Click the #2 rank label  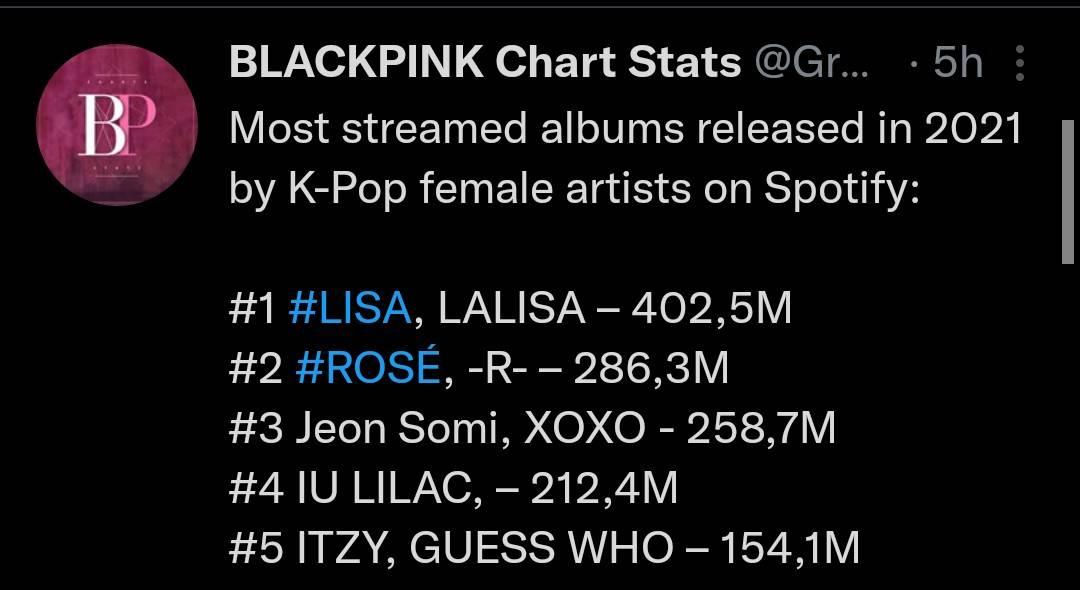pyautogui.click(x=256, y=368)
